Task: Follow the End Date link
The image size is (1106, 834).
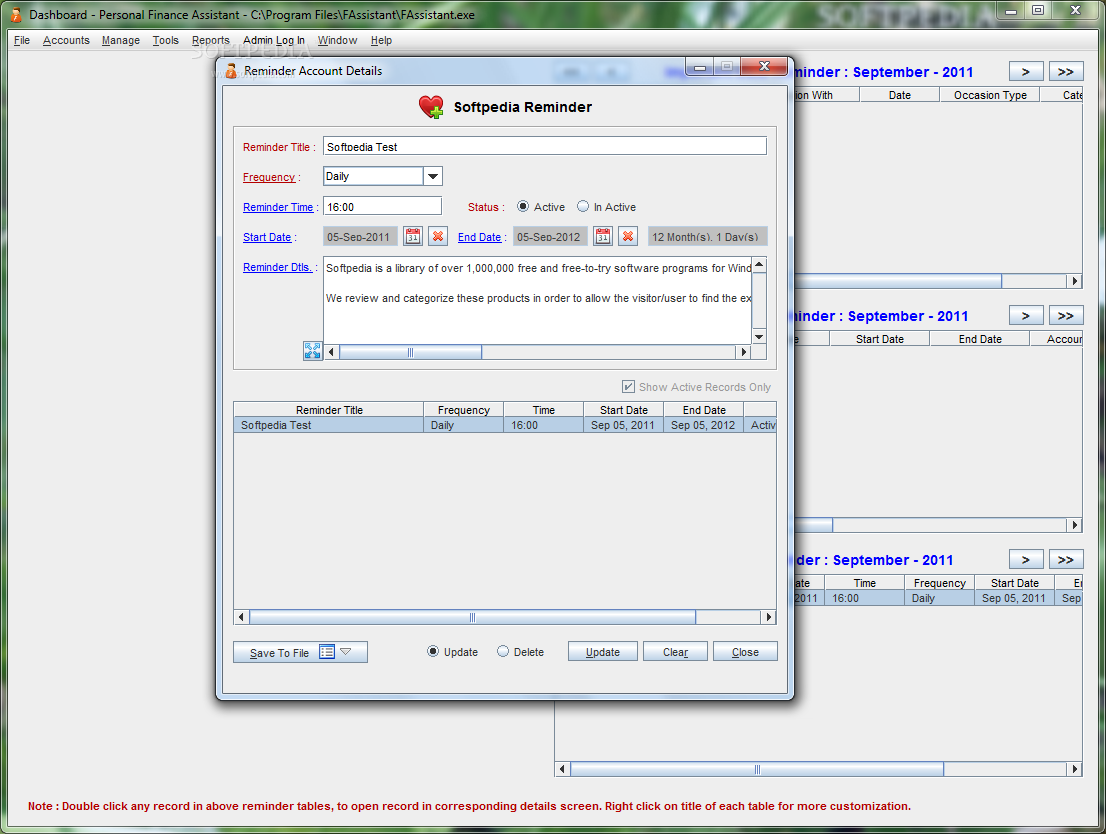Action: [479, 237]
